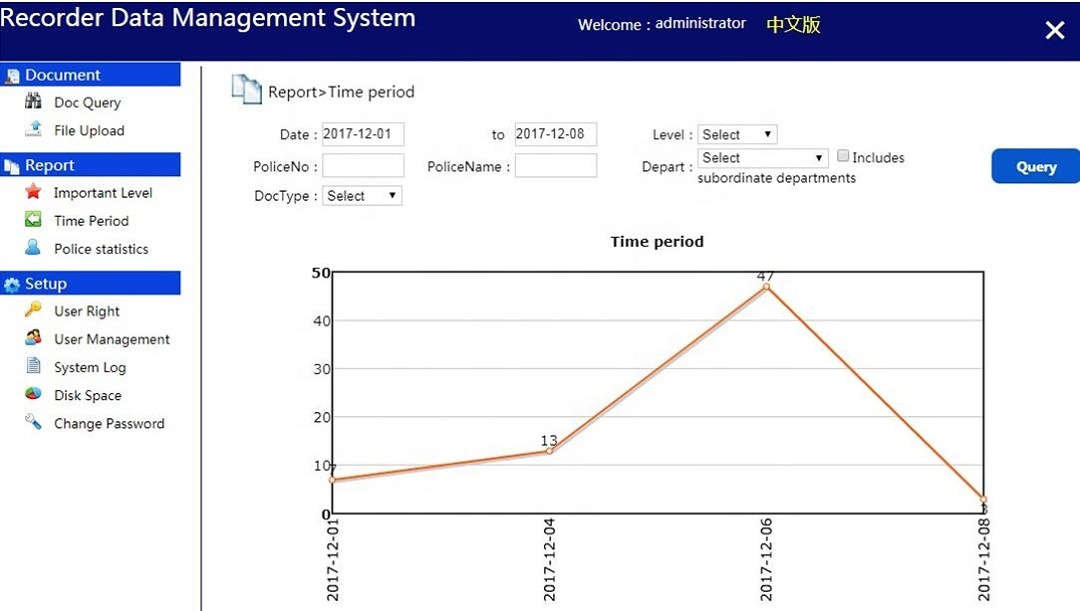Open the User Management menu item
Image resolution: width=1080 pixels, height=611 pixels.
[x=112, y=339]
